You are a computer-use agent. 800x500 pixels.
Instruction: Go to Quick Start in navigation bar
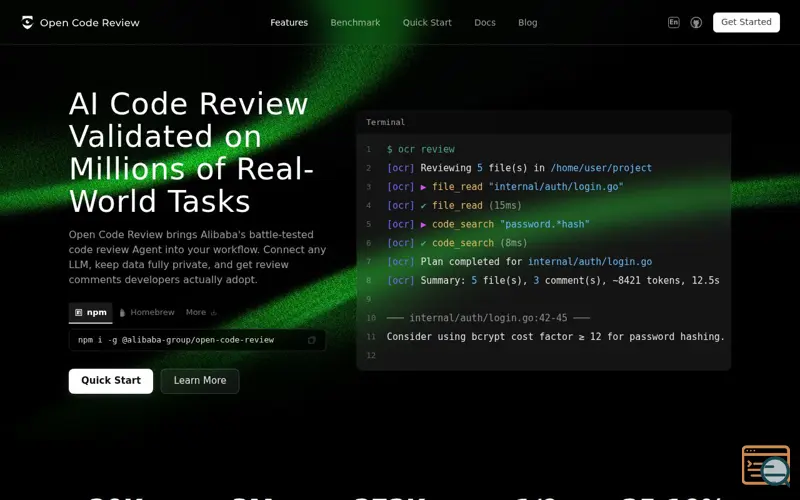coord(427,22)
